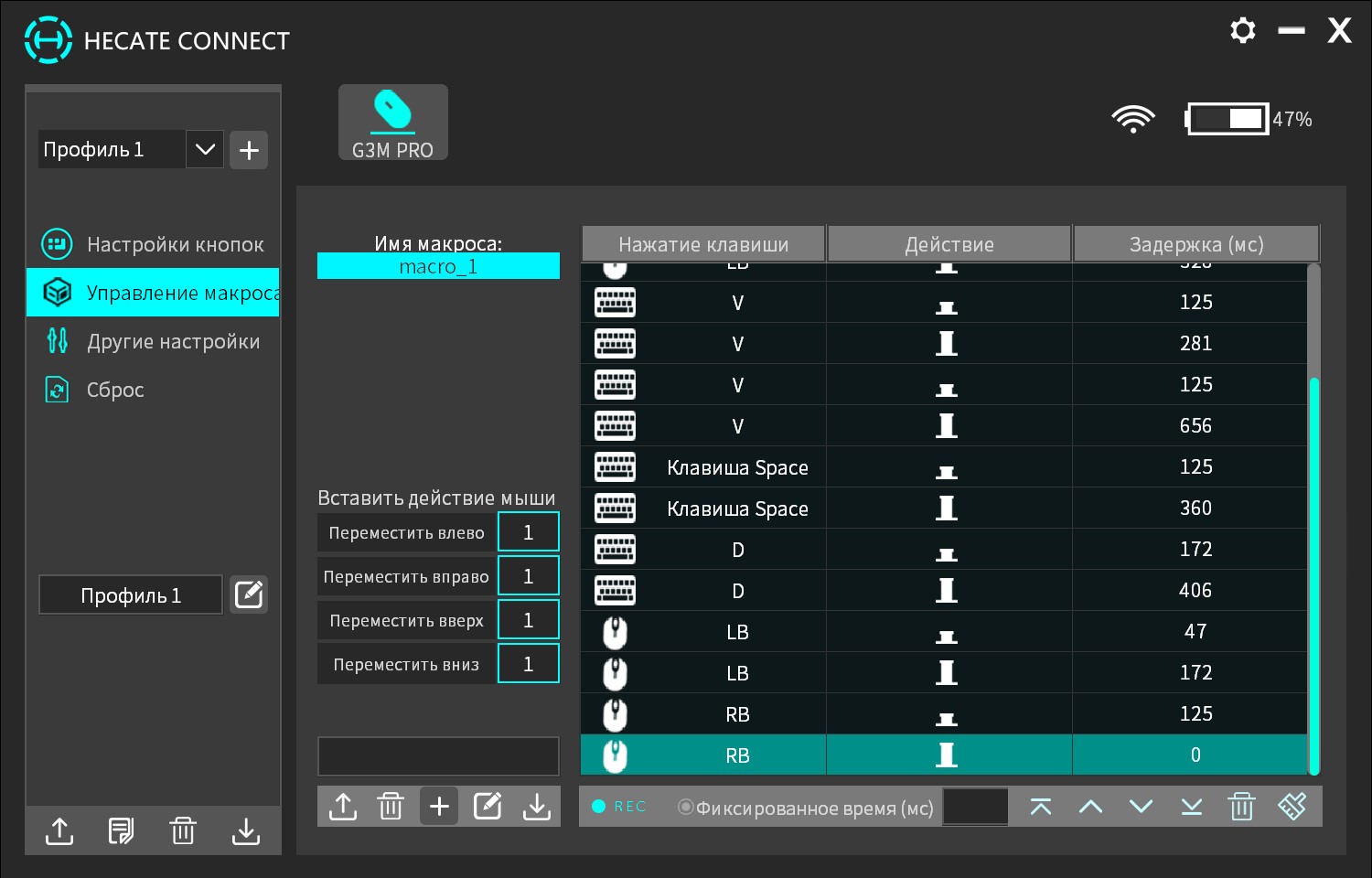Export profile with the upload icon

59,830
